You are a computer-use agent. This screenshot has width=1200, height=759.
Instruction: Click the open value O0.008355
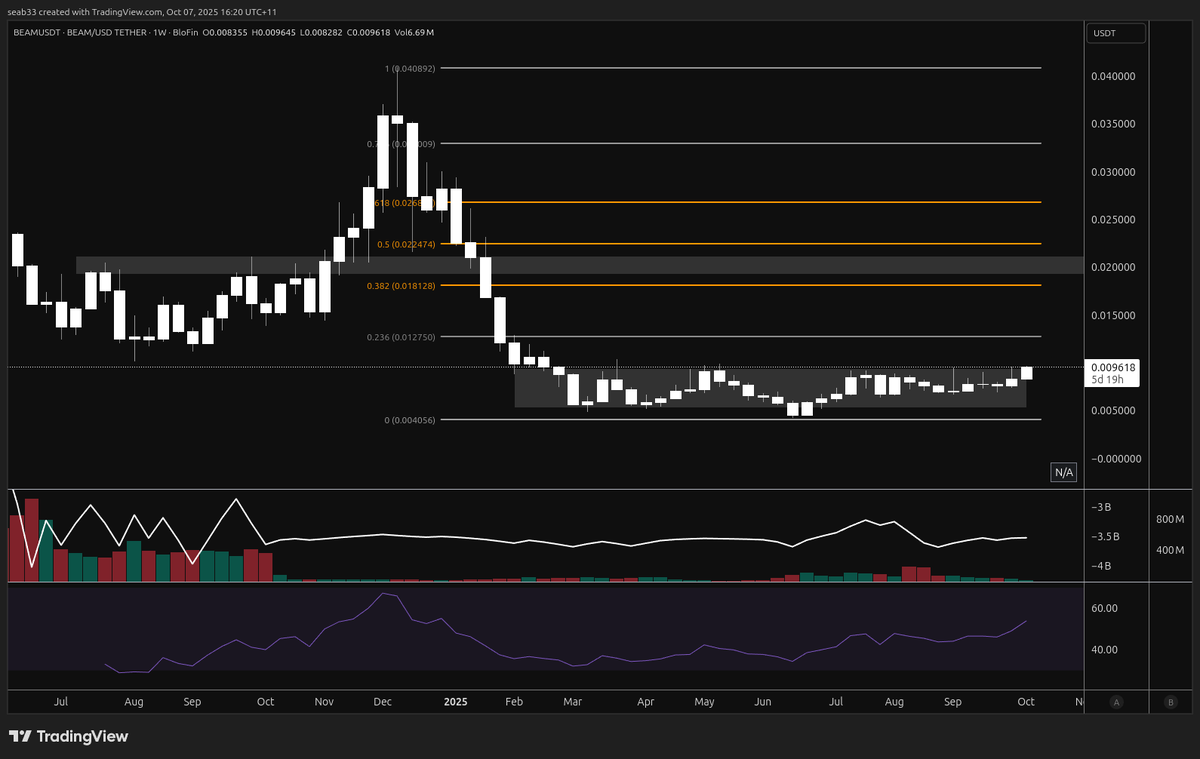tap(224, 32)
